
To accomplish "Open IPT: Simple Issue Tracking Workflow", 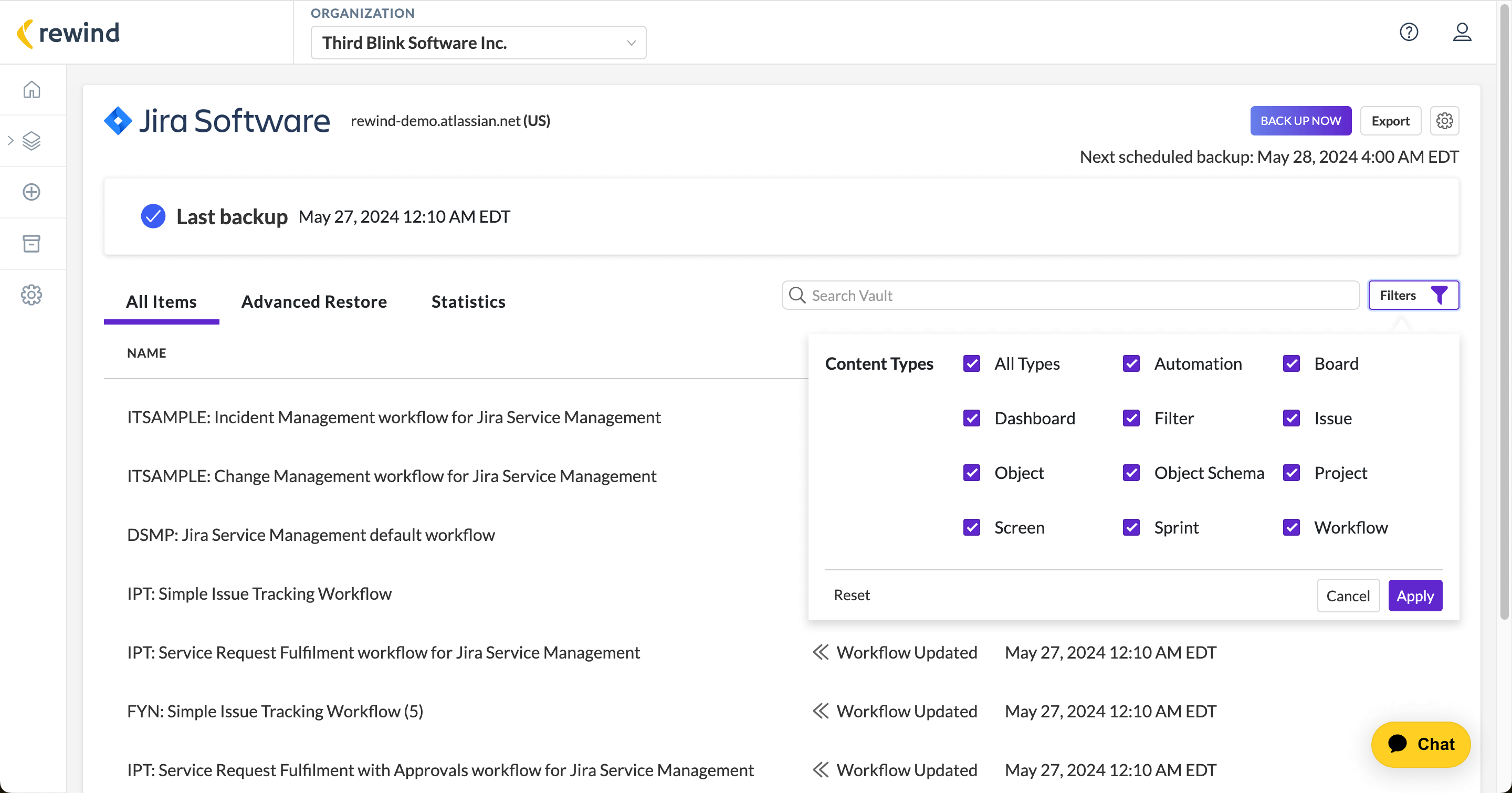I will tap(259, 593).
